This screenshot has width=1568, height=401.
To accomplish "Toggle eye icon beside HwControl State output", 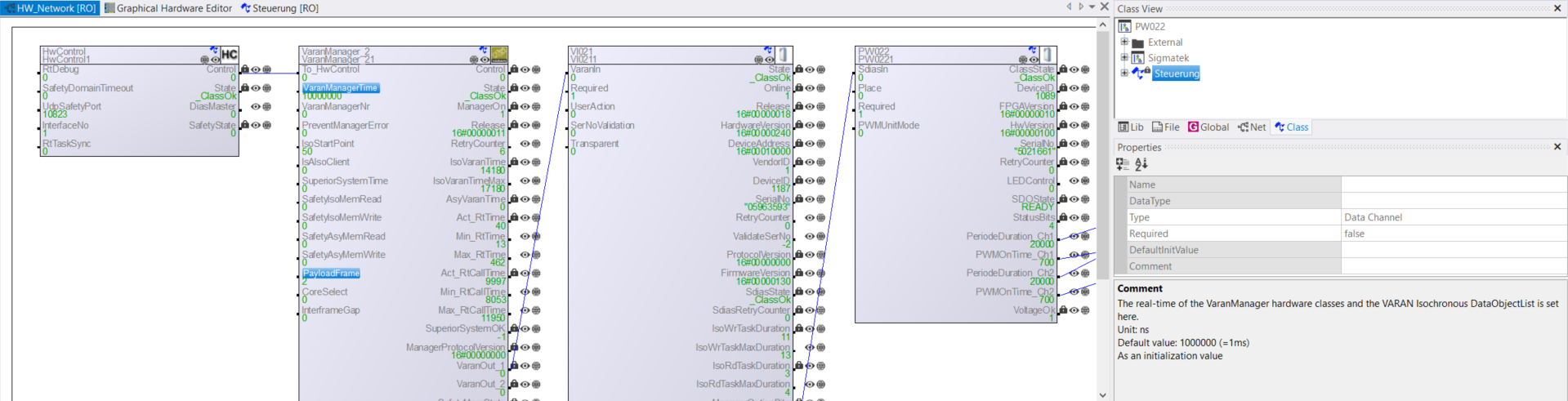I will point(256,88).
